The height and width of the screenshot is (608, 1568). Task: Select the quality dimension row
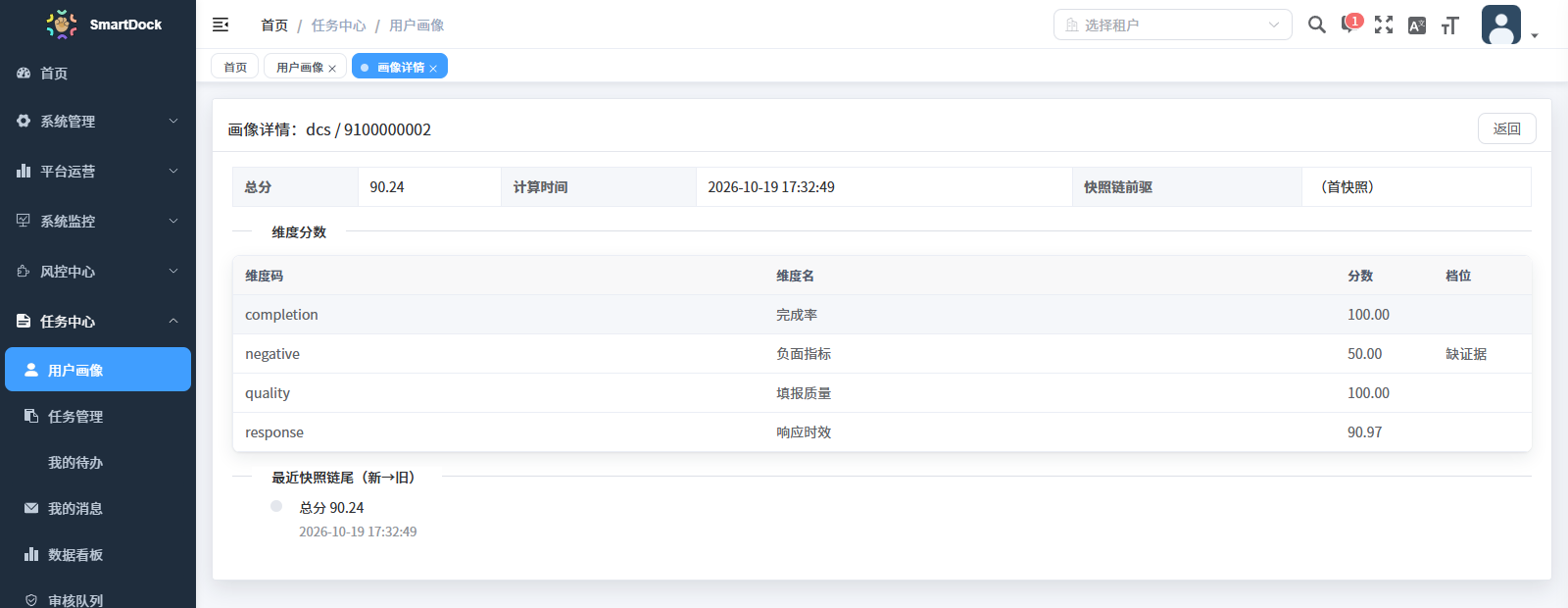[x=882, y=393]
